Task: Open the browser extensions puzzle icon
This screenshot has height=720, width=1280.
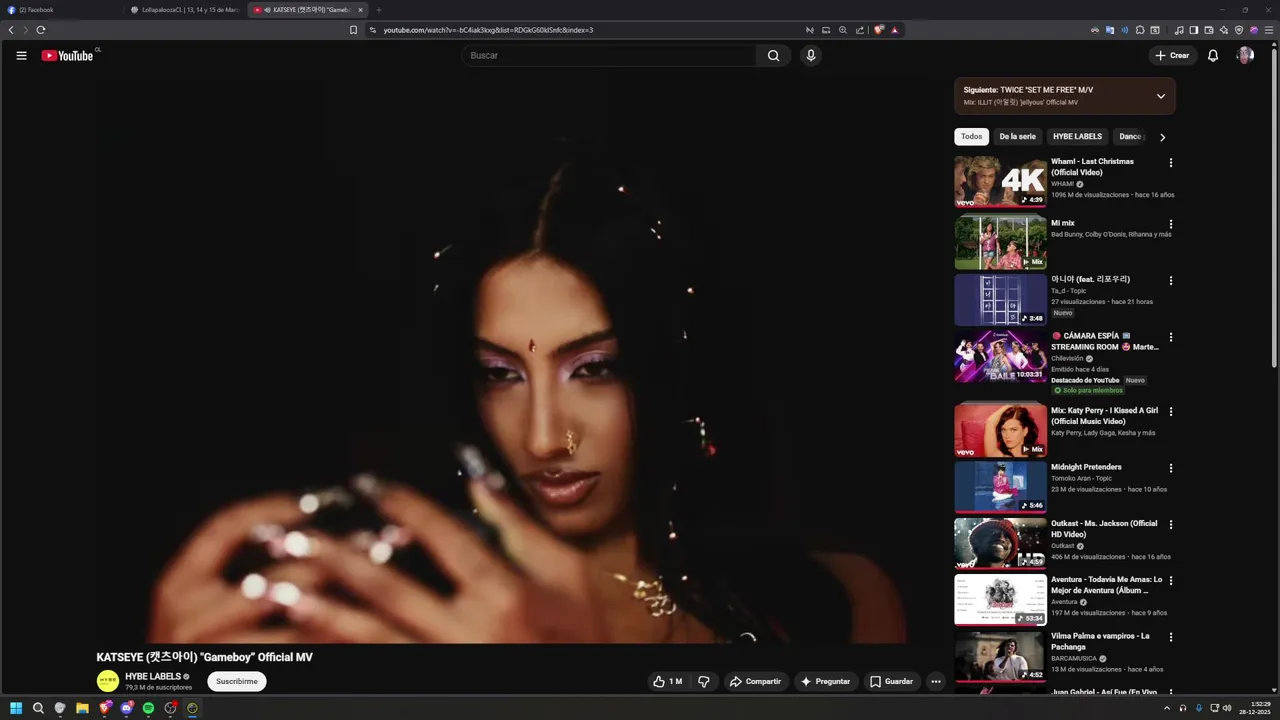Action: click(x=1140, y=30)
